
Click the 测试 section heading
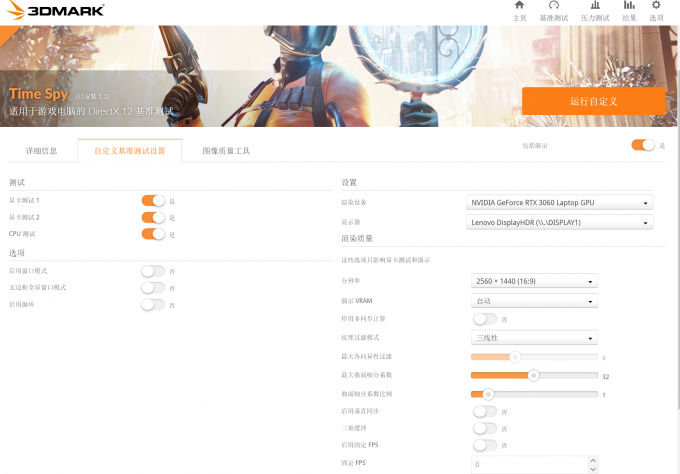17,183
